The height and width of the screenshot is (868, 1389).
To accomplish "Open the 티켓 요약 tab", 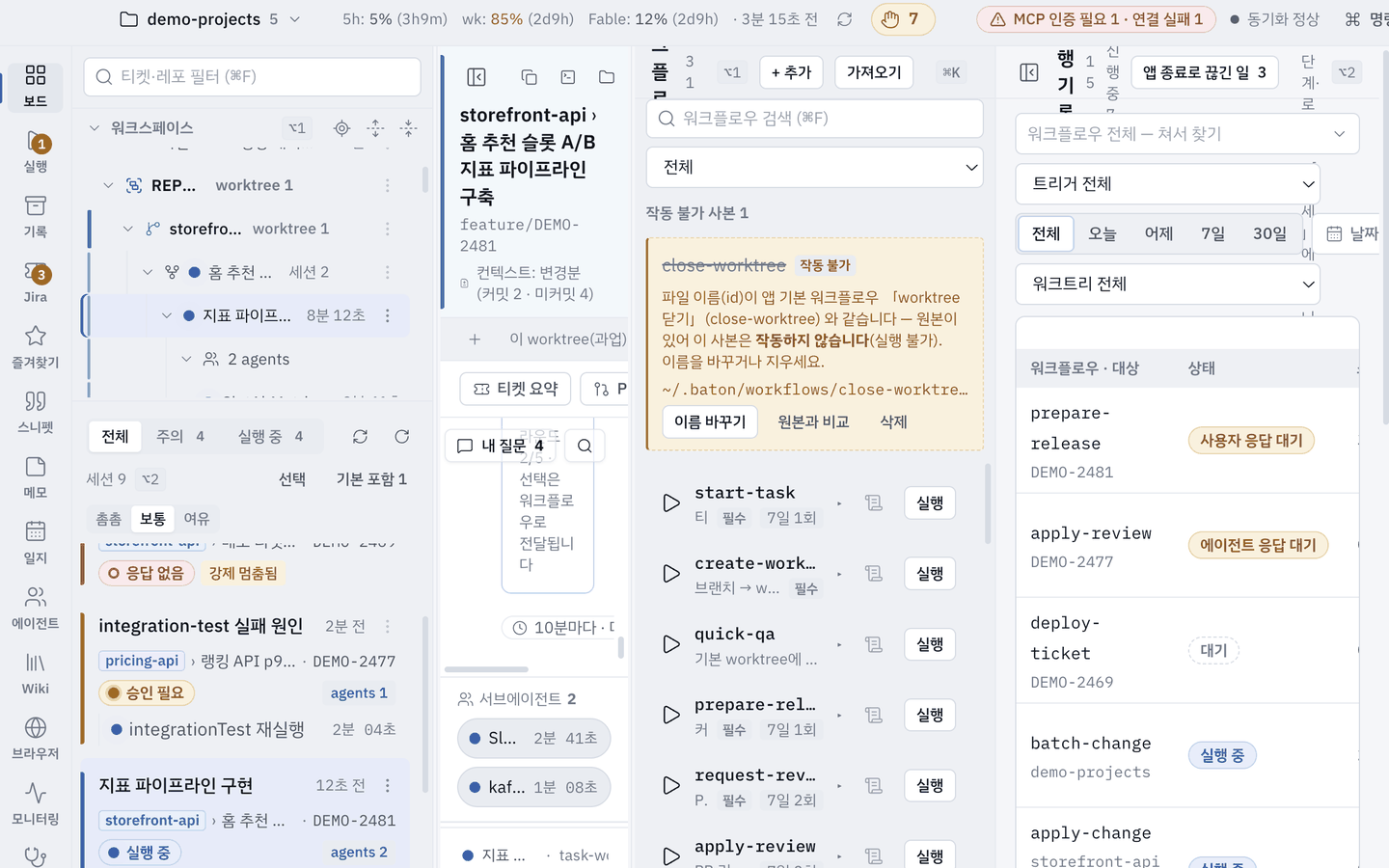I will point(515,389).
